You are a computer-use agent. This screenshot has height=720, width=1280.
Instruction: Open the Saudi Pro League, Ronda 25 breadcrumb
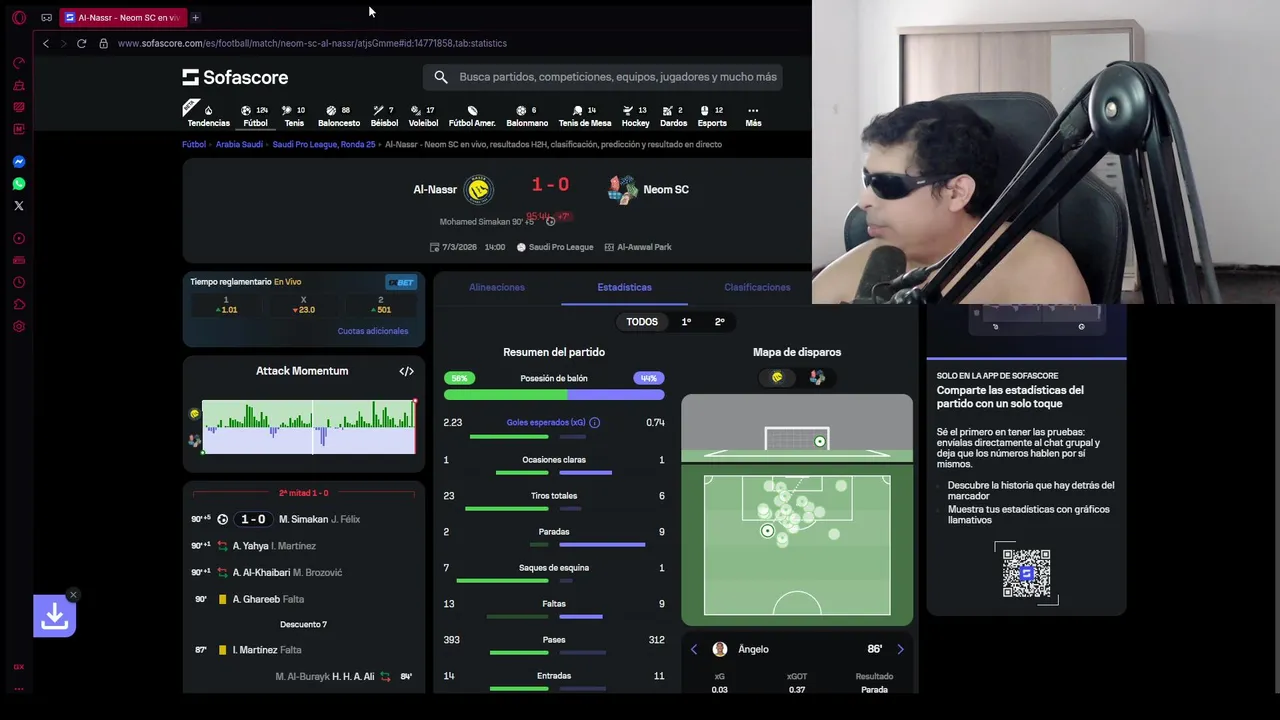pos(324,144)
